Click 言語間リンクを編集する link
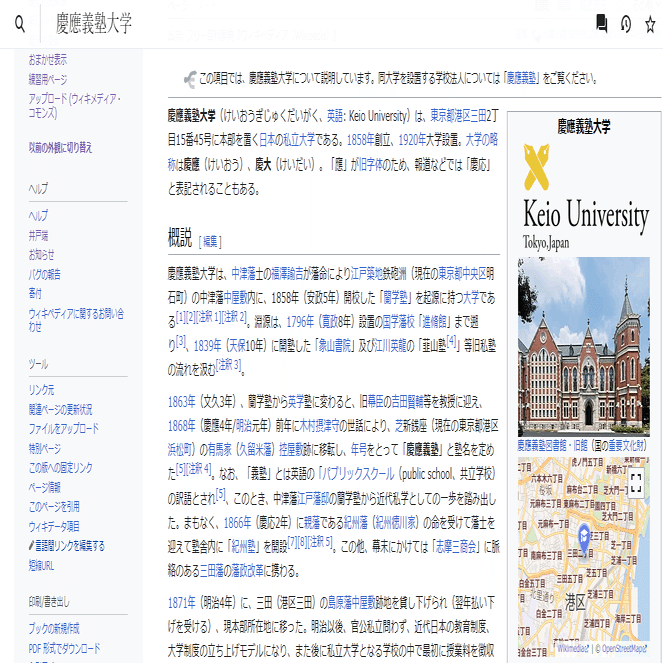The image size is (663, 663). (x=70, y=545)
